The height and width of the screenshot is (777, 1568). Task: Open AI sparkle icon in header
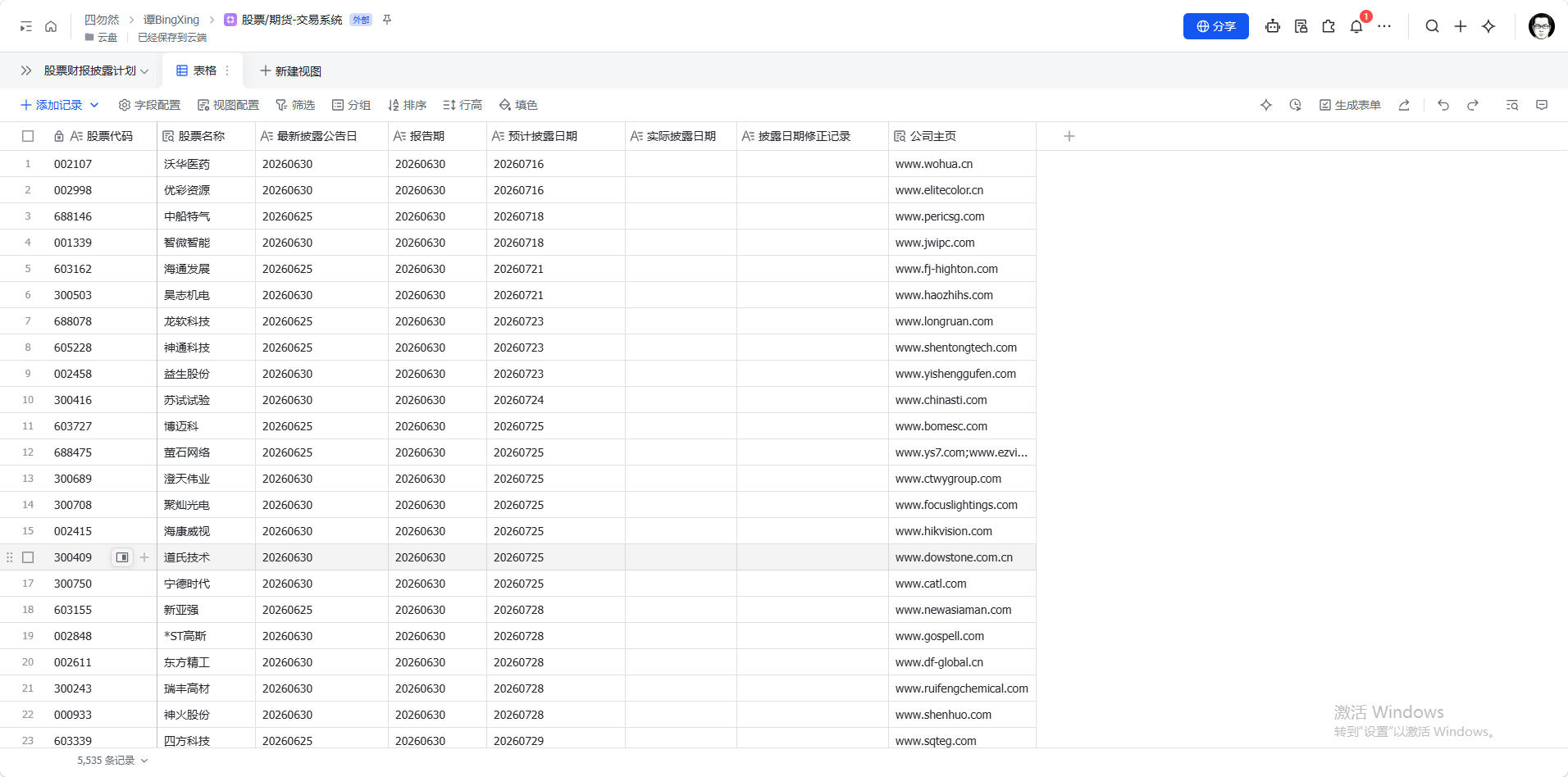click(1488, 26)
